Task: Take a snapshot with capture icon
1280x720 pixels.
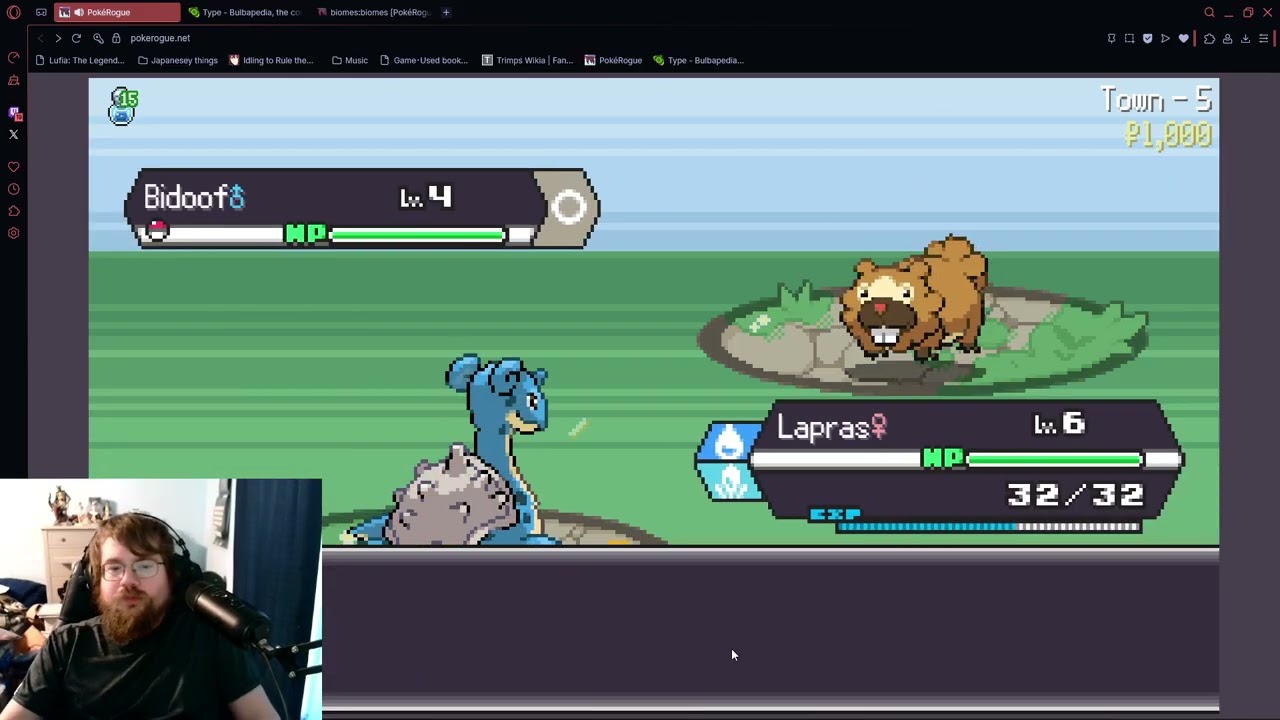Action: coord(1129,38)
